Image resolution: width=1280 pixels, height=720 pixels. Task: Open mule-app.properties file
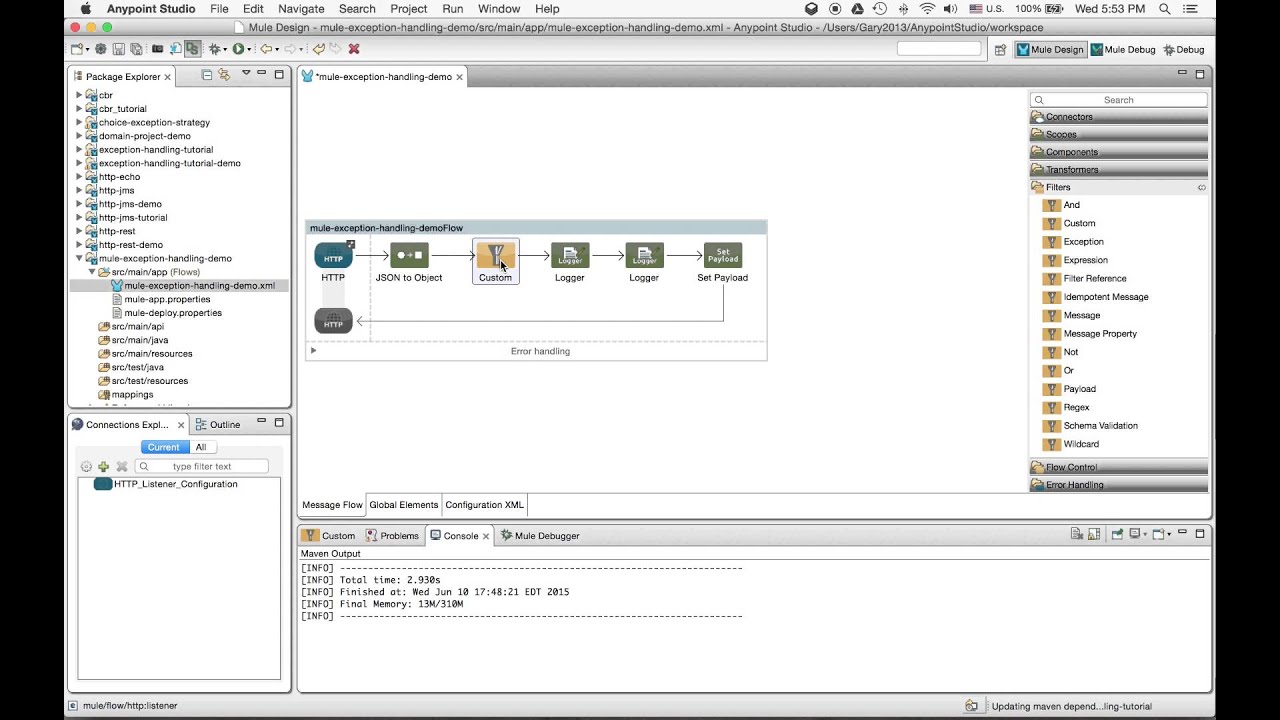(167, 299)
